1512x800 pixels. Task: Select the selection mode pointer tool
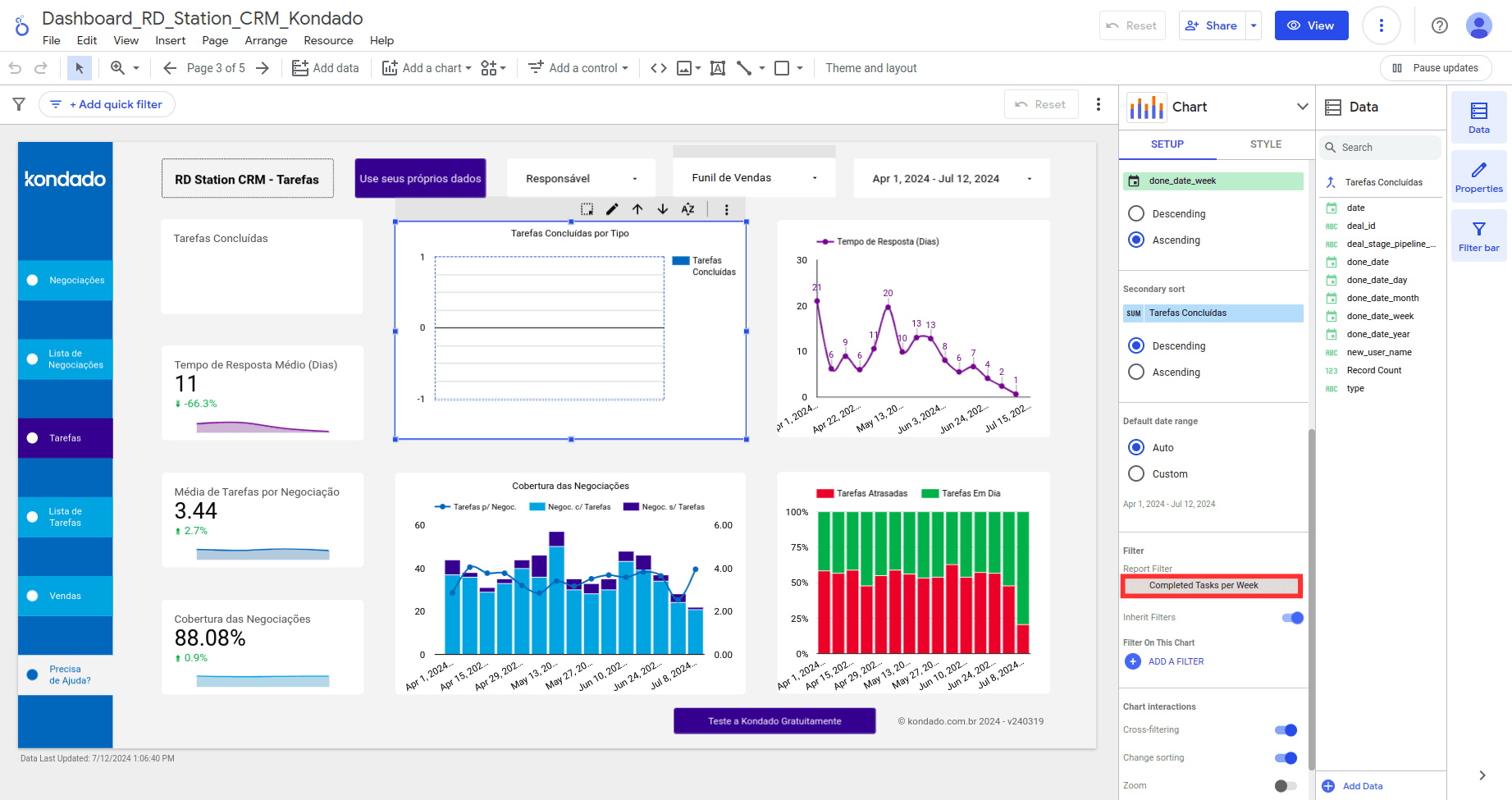[80, 68]
